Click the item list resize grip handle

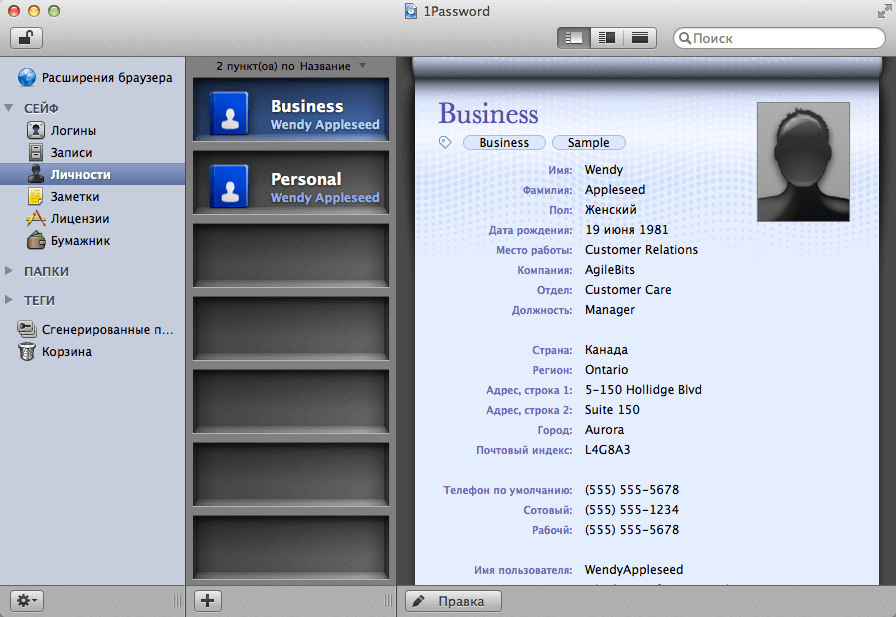pyautogui.click(x=388, y=601)
